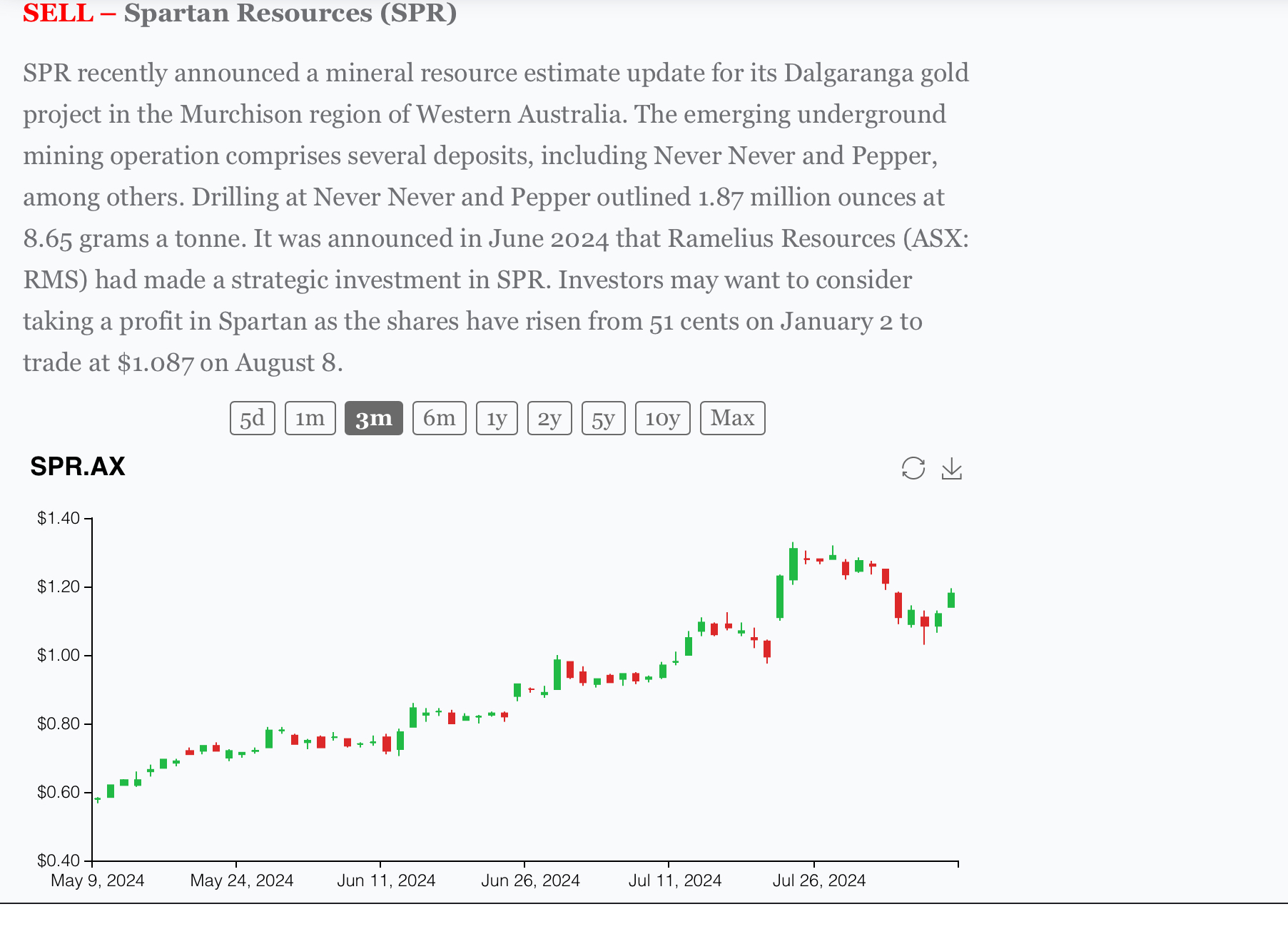Click the Jun 26, 2024 axis date
1288x929 pixels.
(x=530, y=880)
